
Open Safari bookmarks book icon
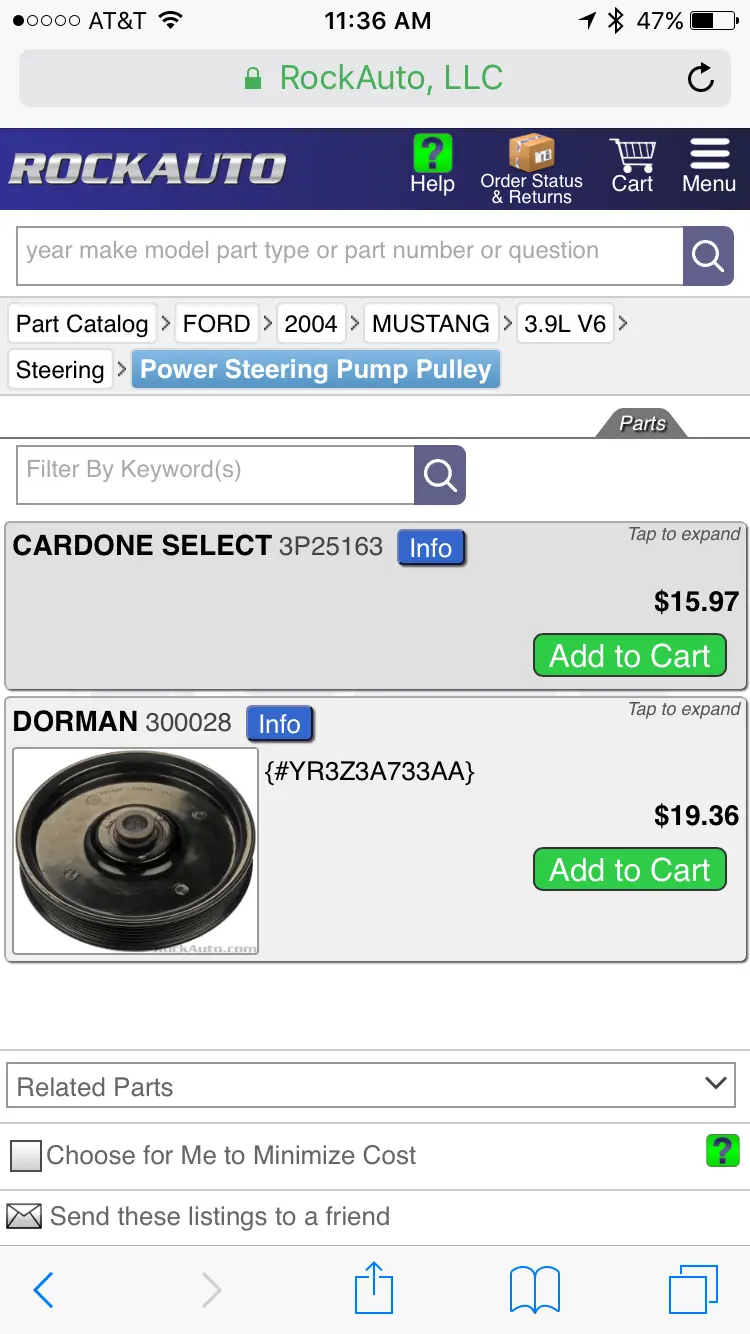[x=534, y=1290]
